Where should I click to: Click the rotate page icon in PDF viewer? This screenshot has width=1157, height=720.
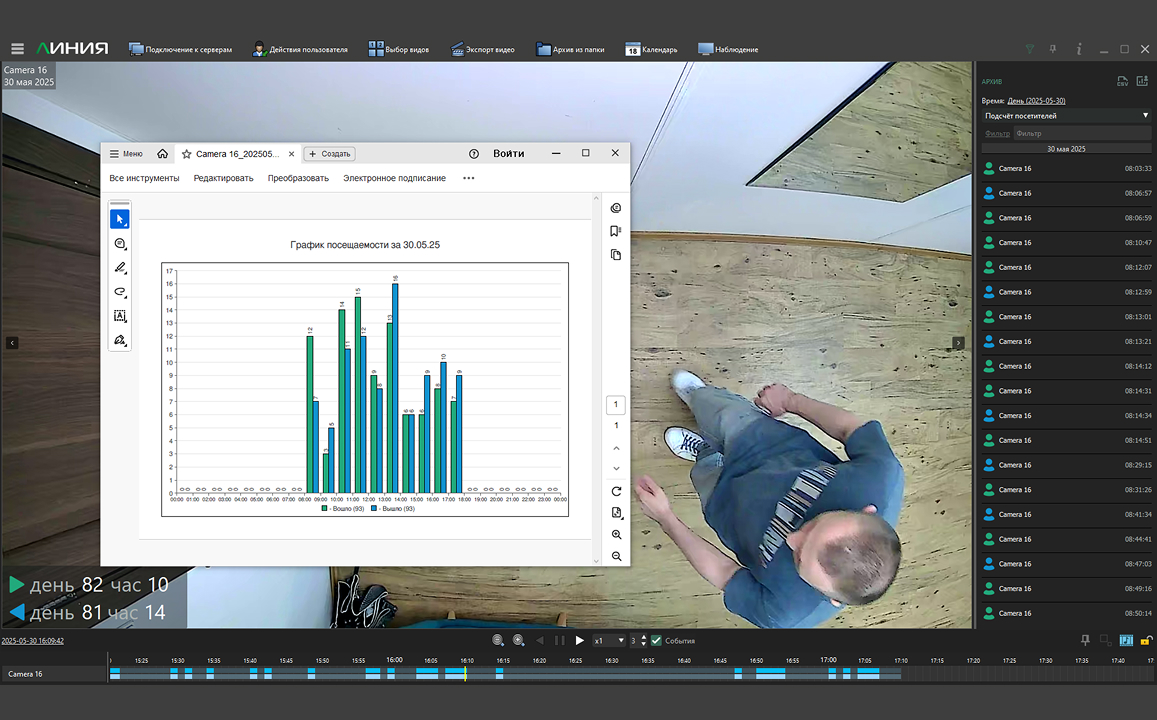pos(616,491)
